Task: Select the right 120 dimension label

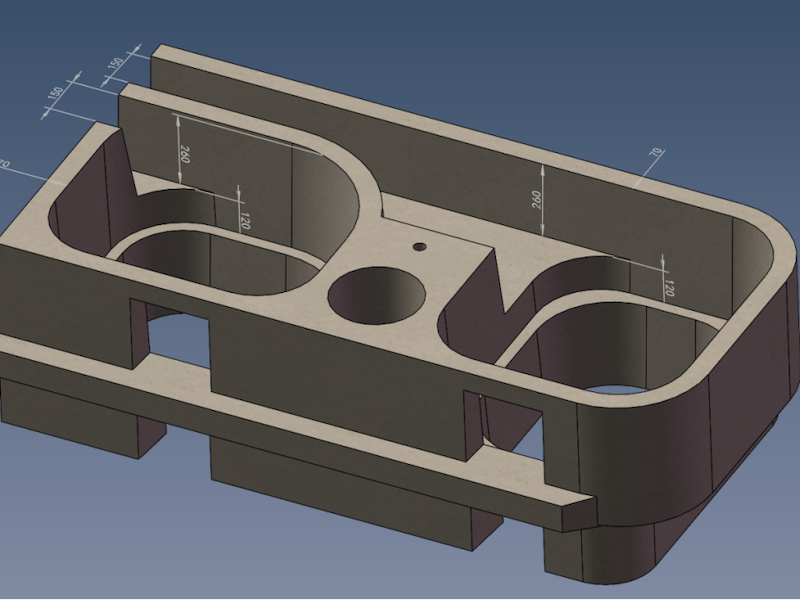Action: click(669, 288)
